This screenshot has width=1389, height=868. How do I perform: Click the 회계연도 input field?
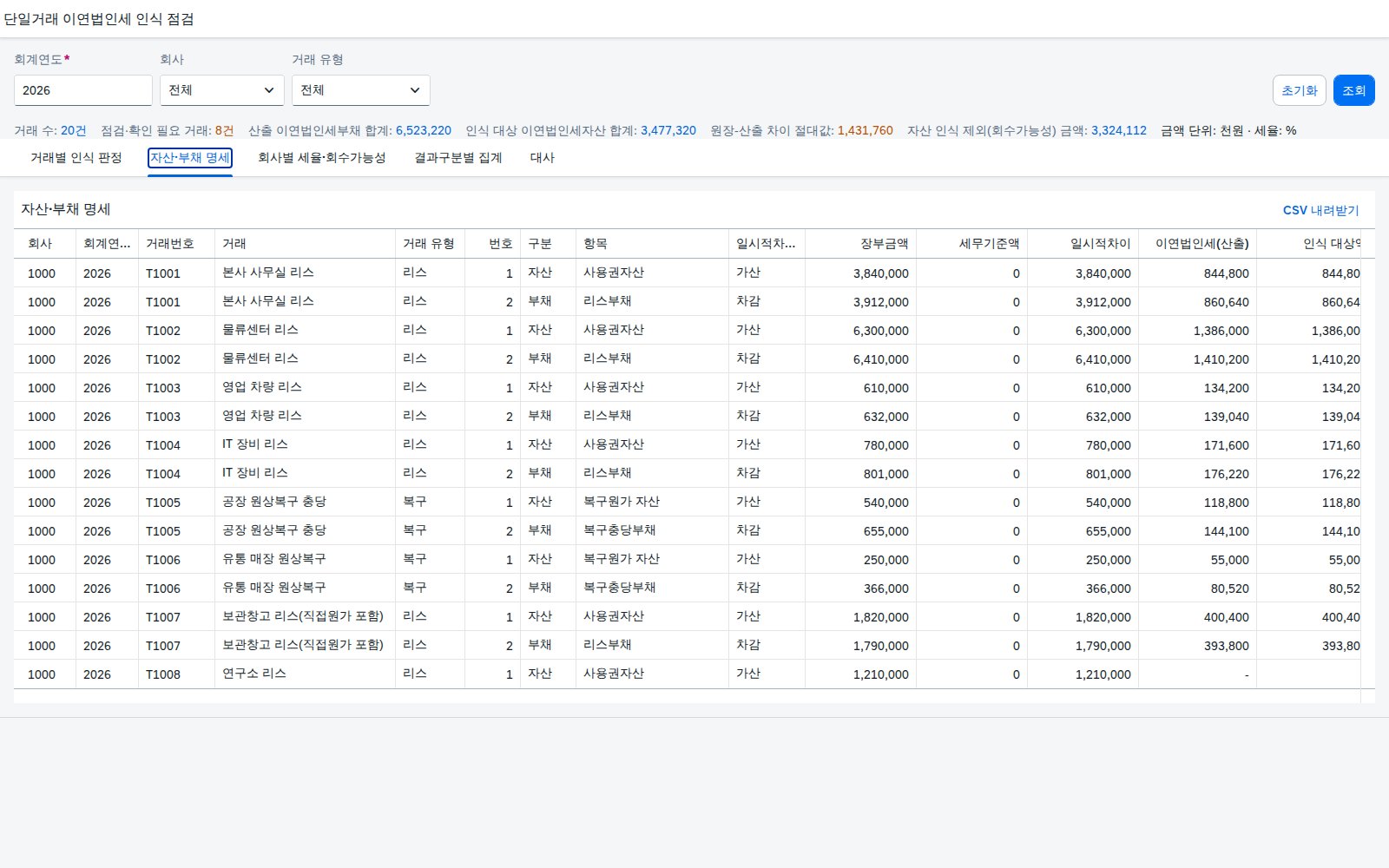[83, 90]
